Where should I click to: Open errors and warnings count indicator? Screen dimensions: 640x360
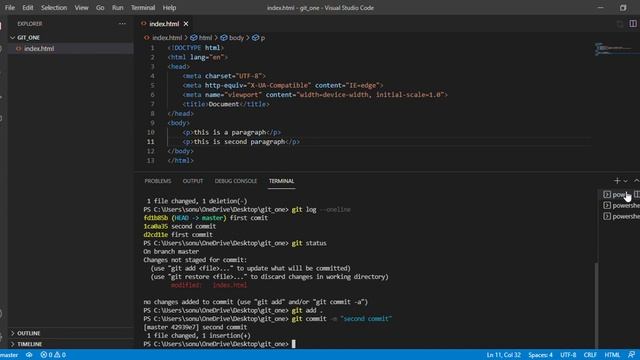coord(53,355)
